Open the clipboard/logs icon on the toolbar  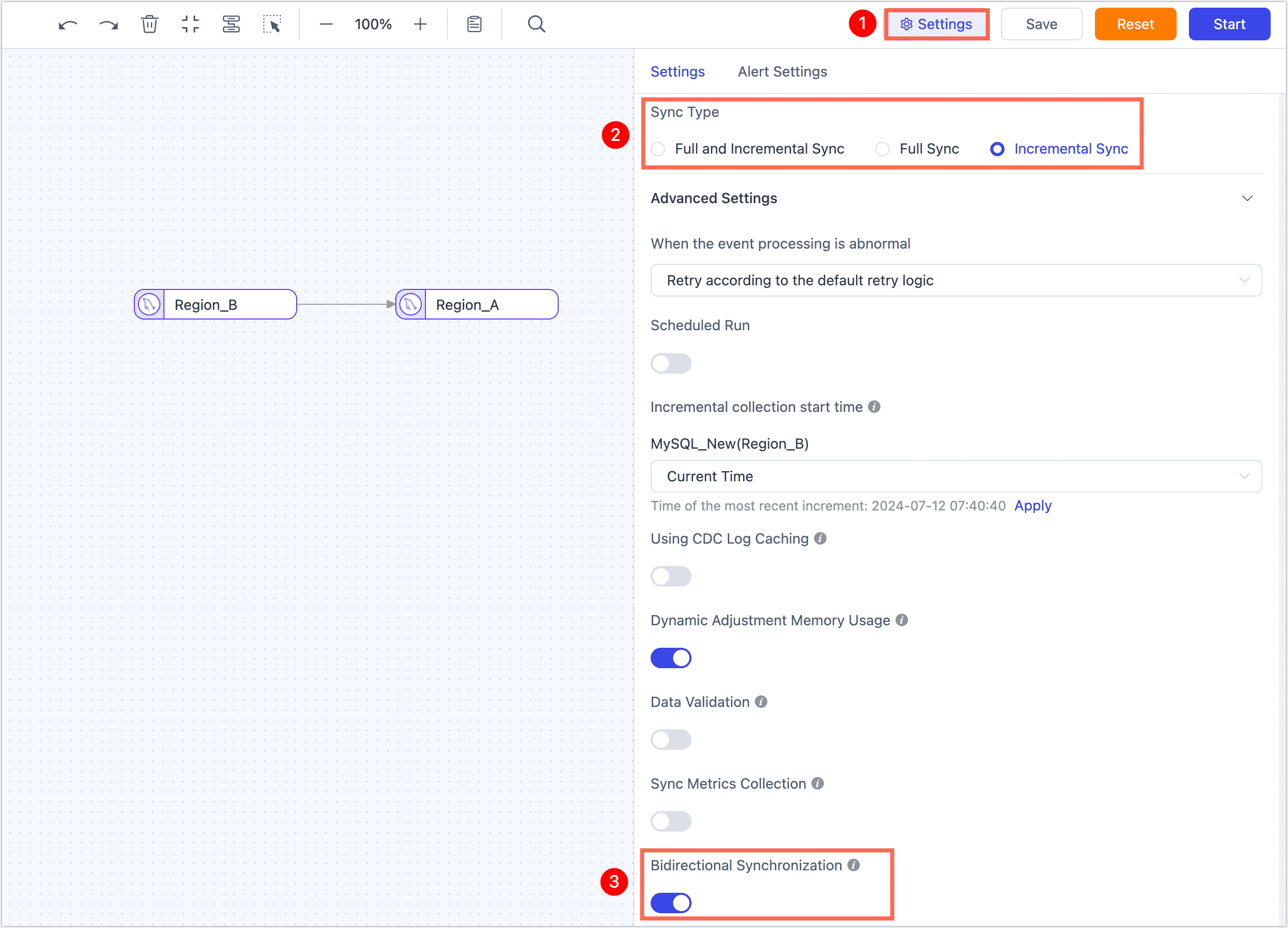(x=473, y=24)
